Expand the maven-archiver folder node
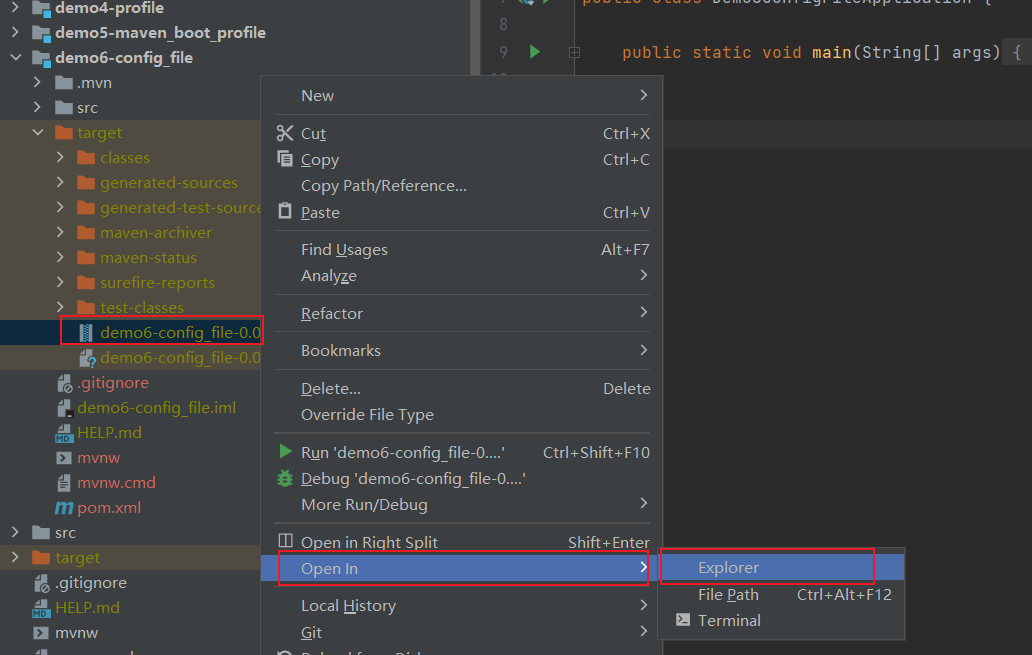1032x655 pixels. click(x=60, y=232)
